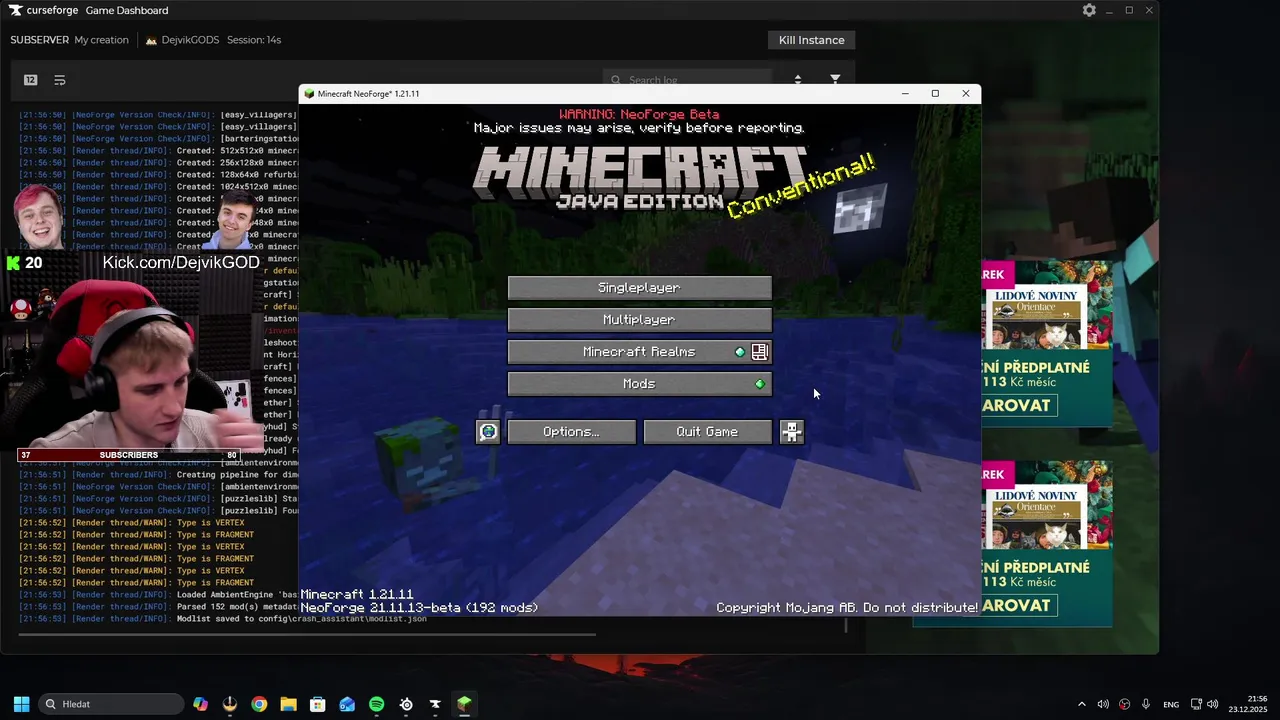
Task: Click the red tray icon beside microphone
Action: [x=1125, y=704]
